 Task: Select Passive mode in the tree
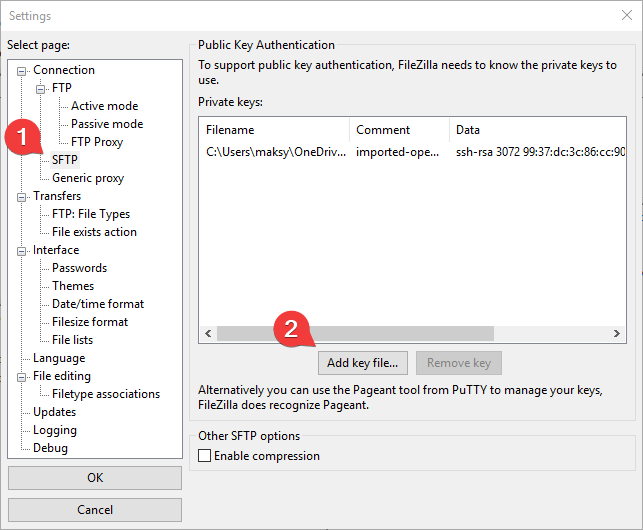coord(106,124)
